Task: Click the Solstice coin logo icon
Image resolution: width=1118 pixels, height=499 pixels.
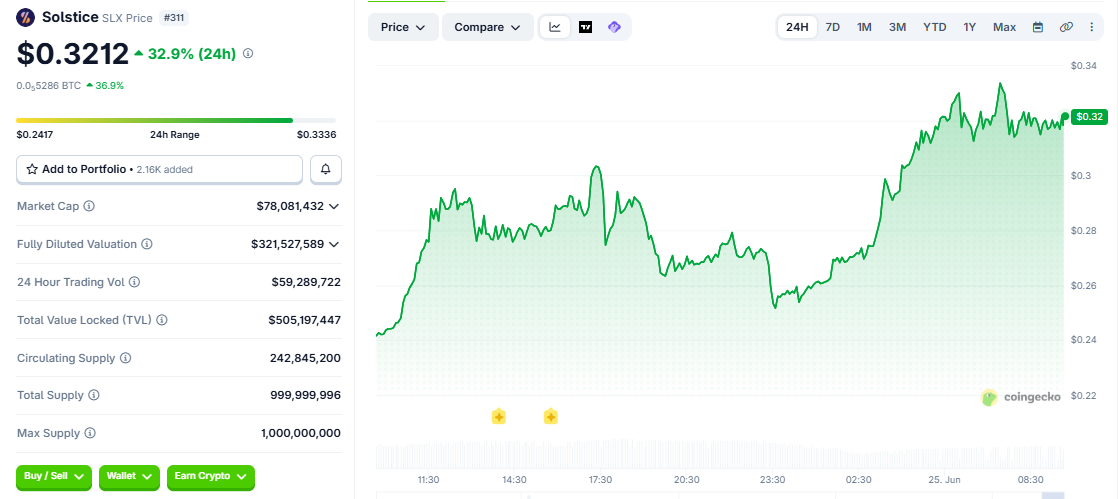Action: pyautogui.click(x=26, y=16)
